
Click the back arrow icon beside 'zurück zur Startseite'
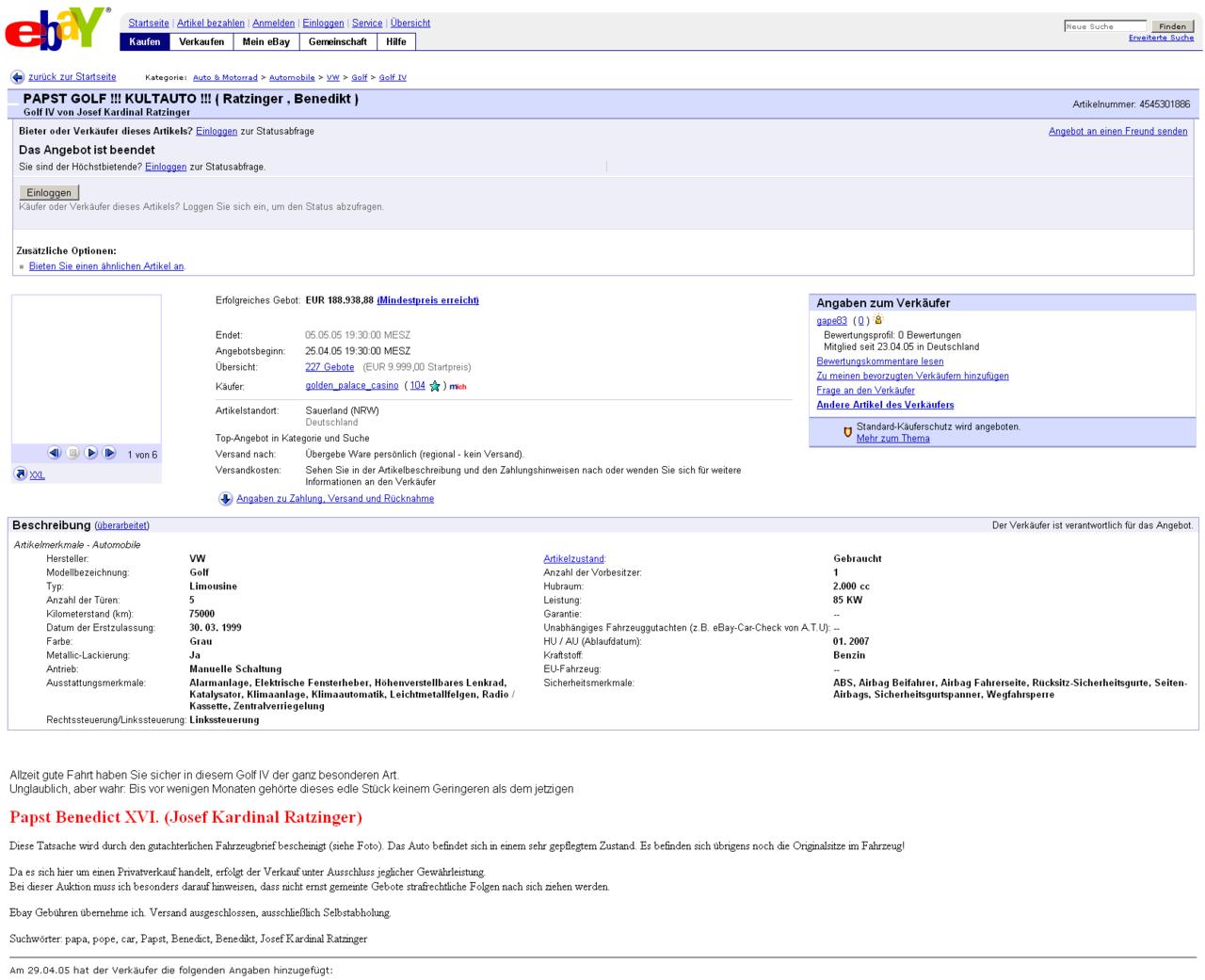click(17, 77)
